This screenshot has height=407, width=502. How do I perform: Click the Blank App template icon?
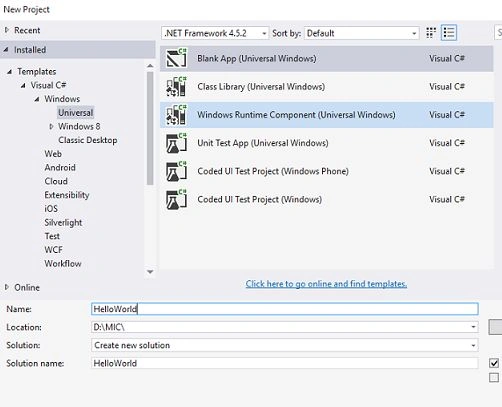pos(176,58)
